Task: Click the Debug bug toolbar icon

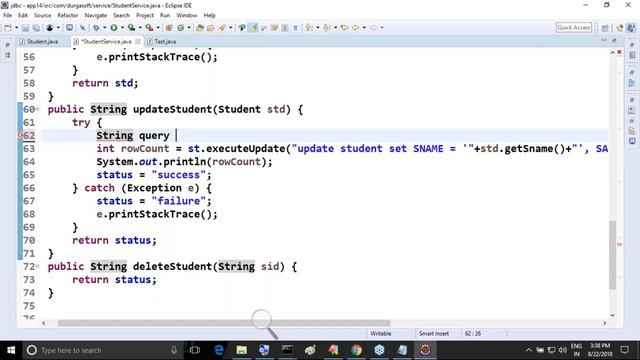Action: coord(96,28)
